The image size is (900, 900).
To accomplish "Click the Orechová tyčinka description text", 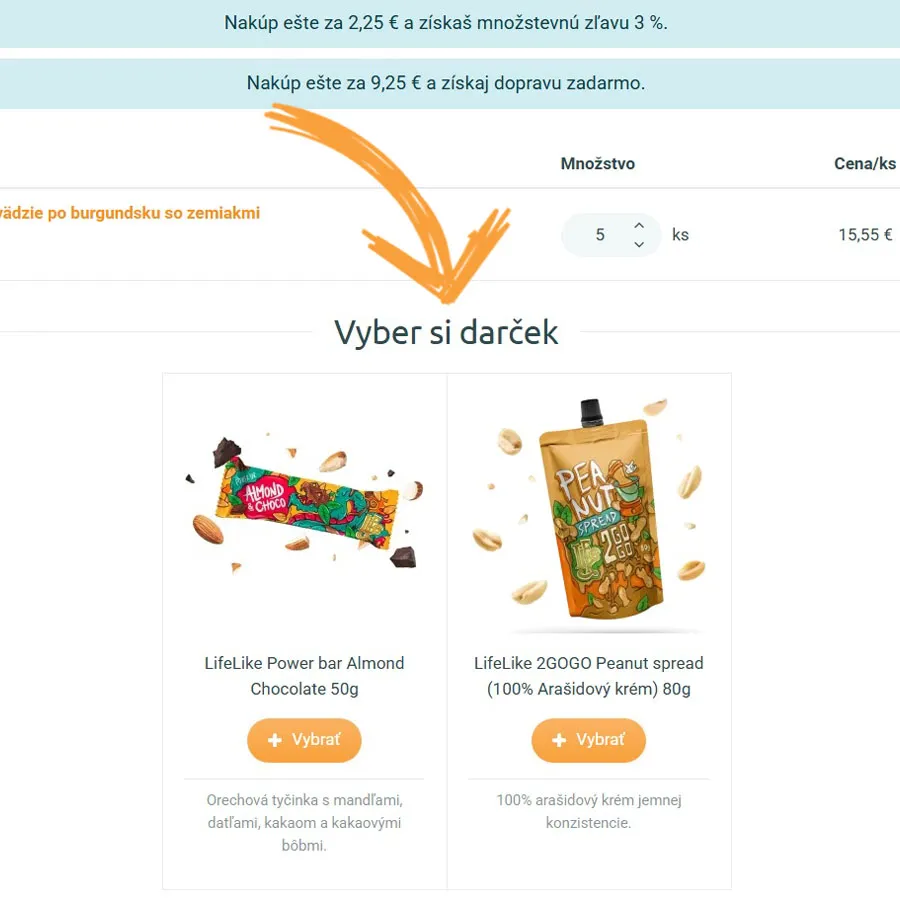I will coord(304,823).
